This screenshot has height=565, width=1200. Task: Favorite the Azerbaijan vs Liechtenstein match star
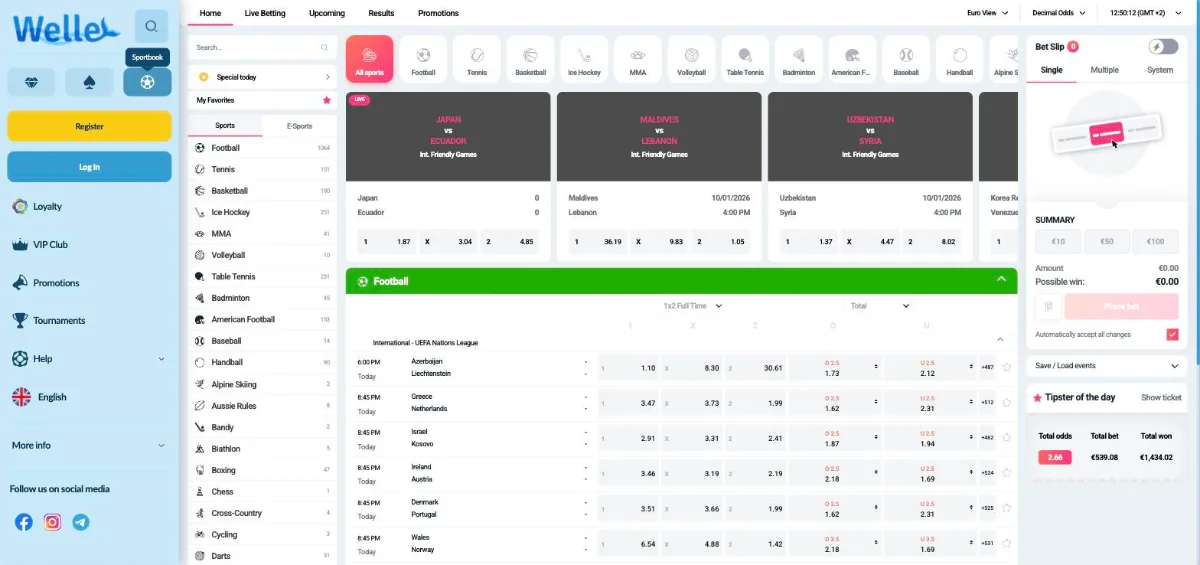pyautogui.click(x=1007, y=367)
